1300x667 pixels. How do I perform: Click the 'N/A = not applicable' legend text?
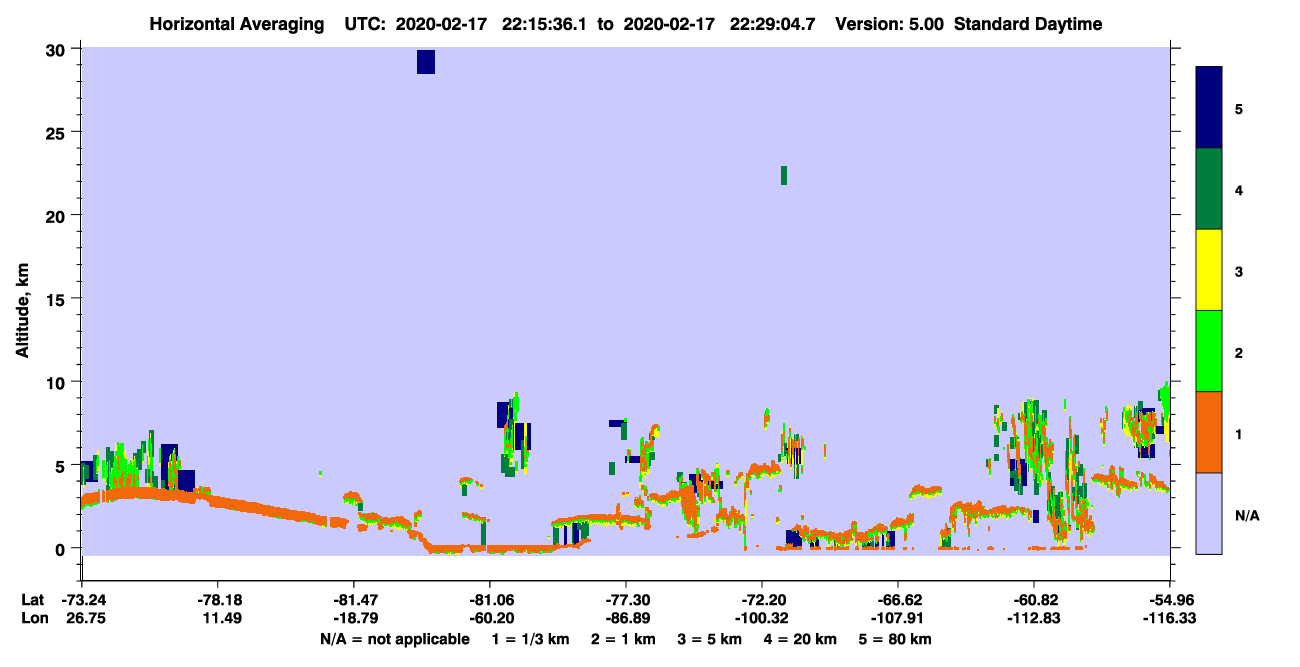(394, 639)
